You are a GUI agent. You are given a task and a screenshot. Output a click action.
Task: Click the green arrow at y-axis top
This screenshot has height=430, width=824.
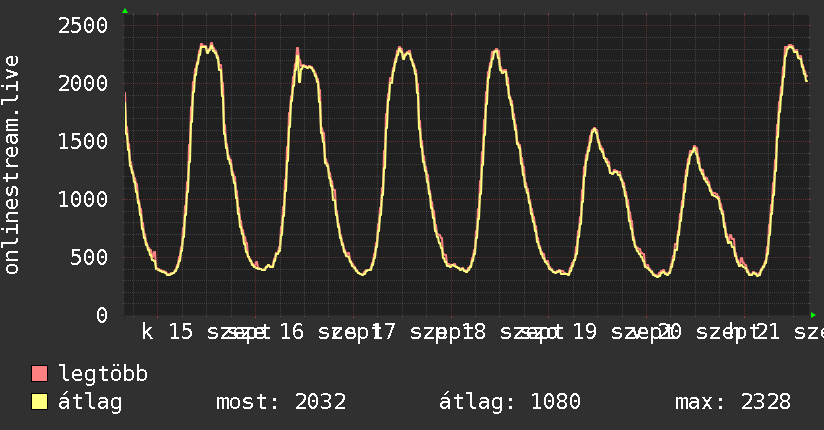click(125, 11)
